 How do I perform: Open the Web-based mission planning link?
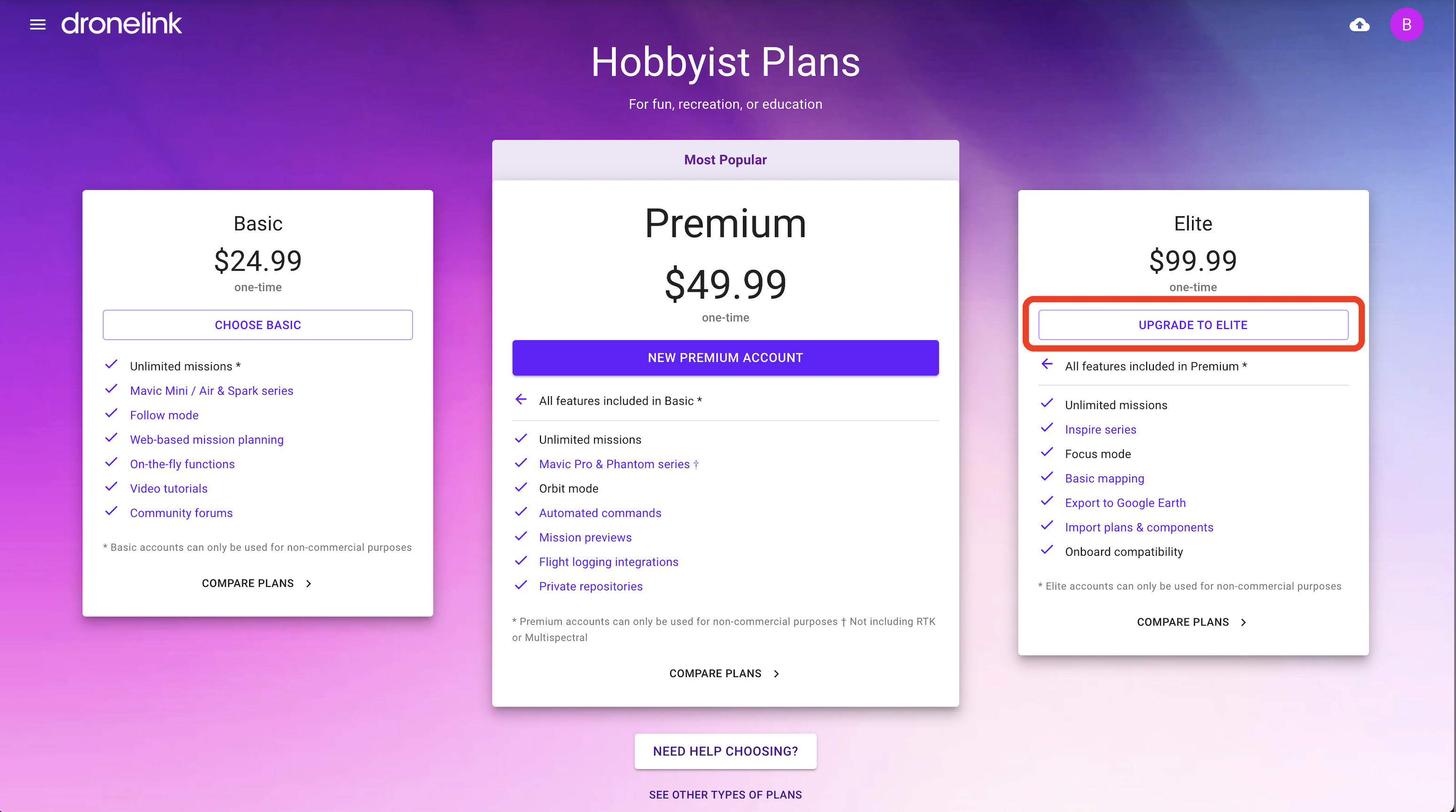(x=207, y=440)
